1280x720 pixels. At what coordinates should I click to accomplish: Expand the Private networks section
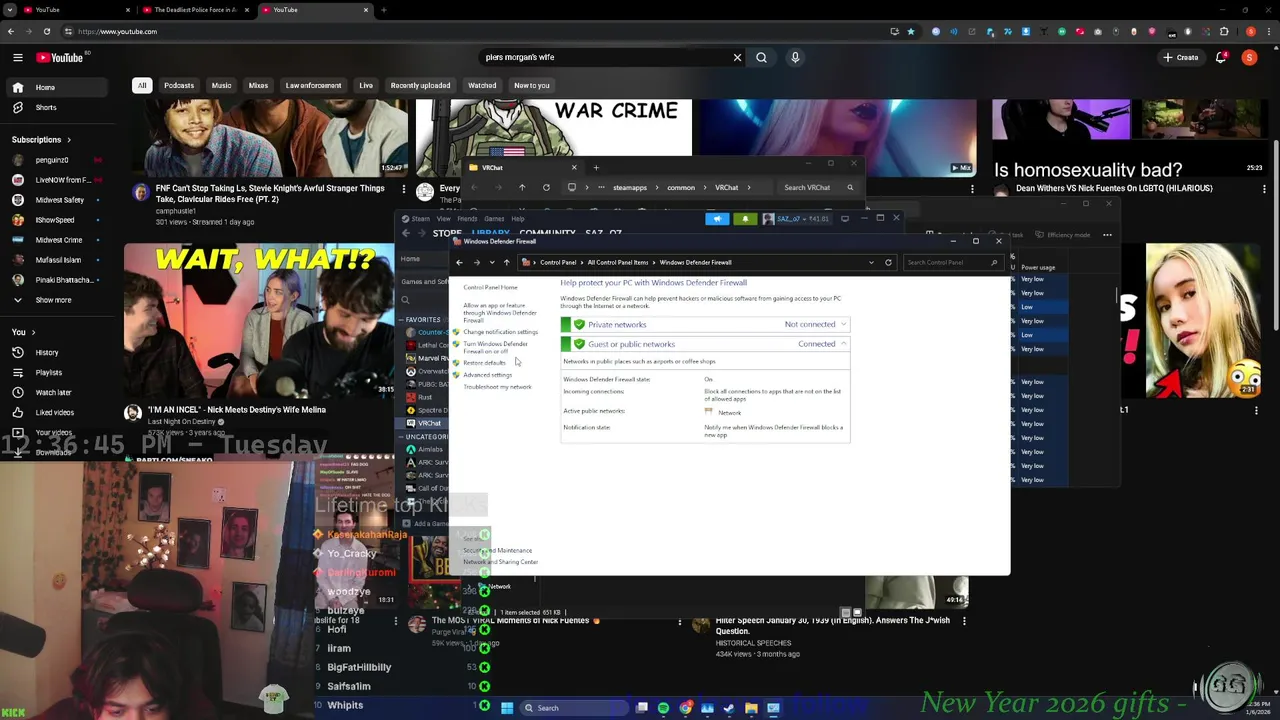pyautogui.click(x=844, y=324)
